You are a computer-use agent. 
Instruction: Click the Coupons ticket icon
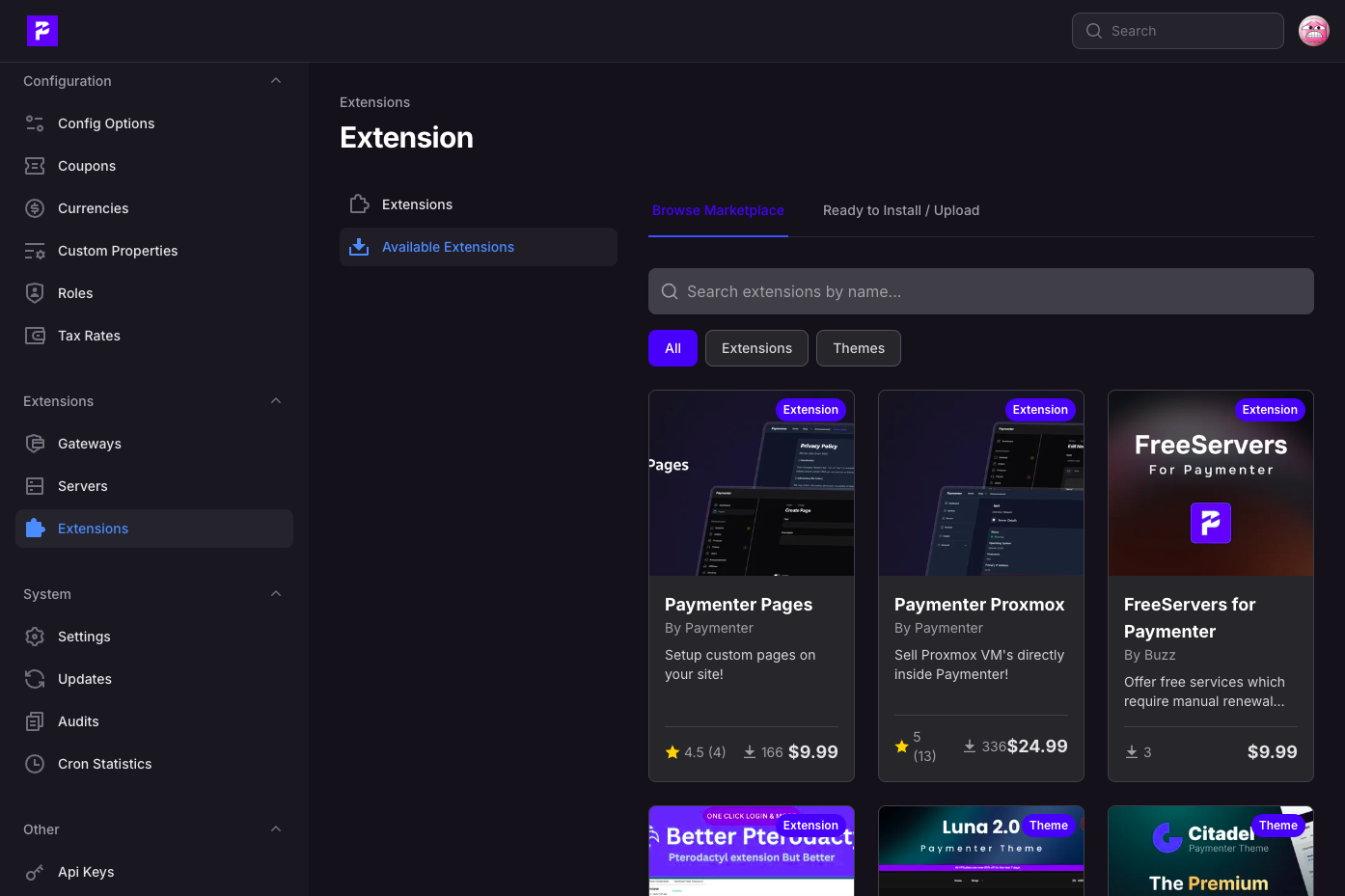click(x=35, y=166)
